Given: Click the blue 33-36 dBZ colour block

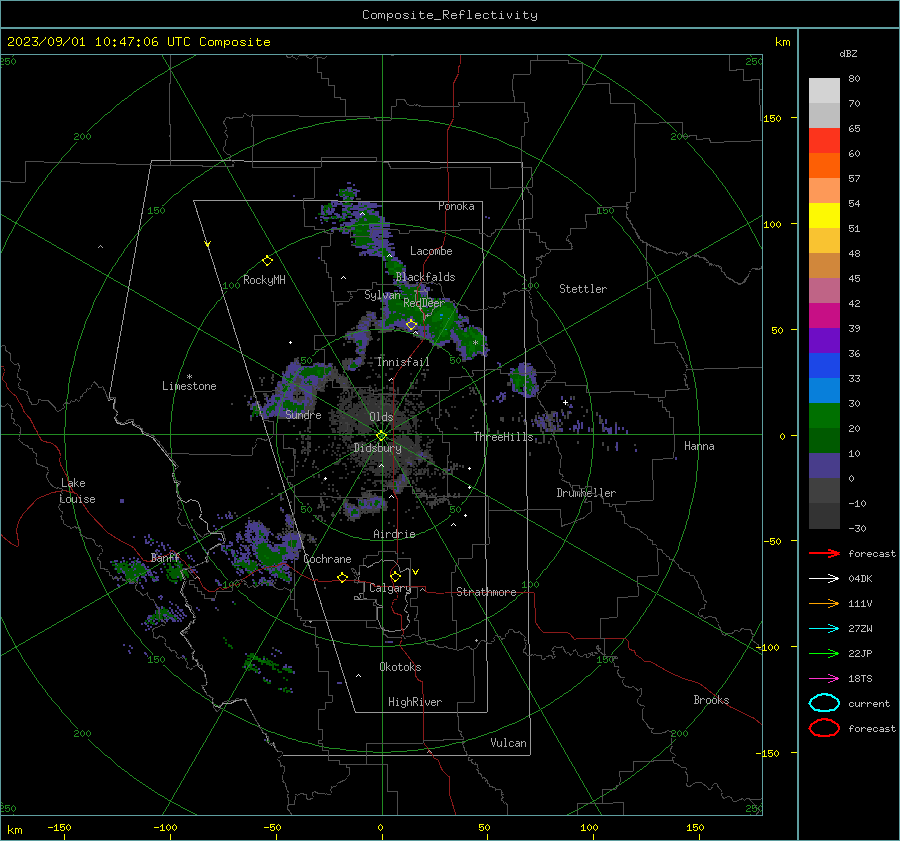Looking at the screenshot, I should click(x=824, y=365).
